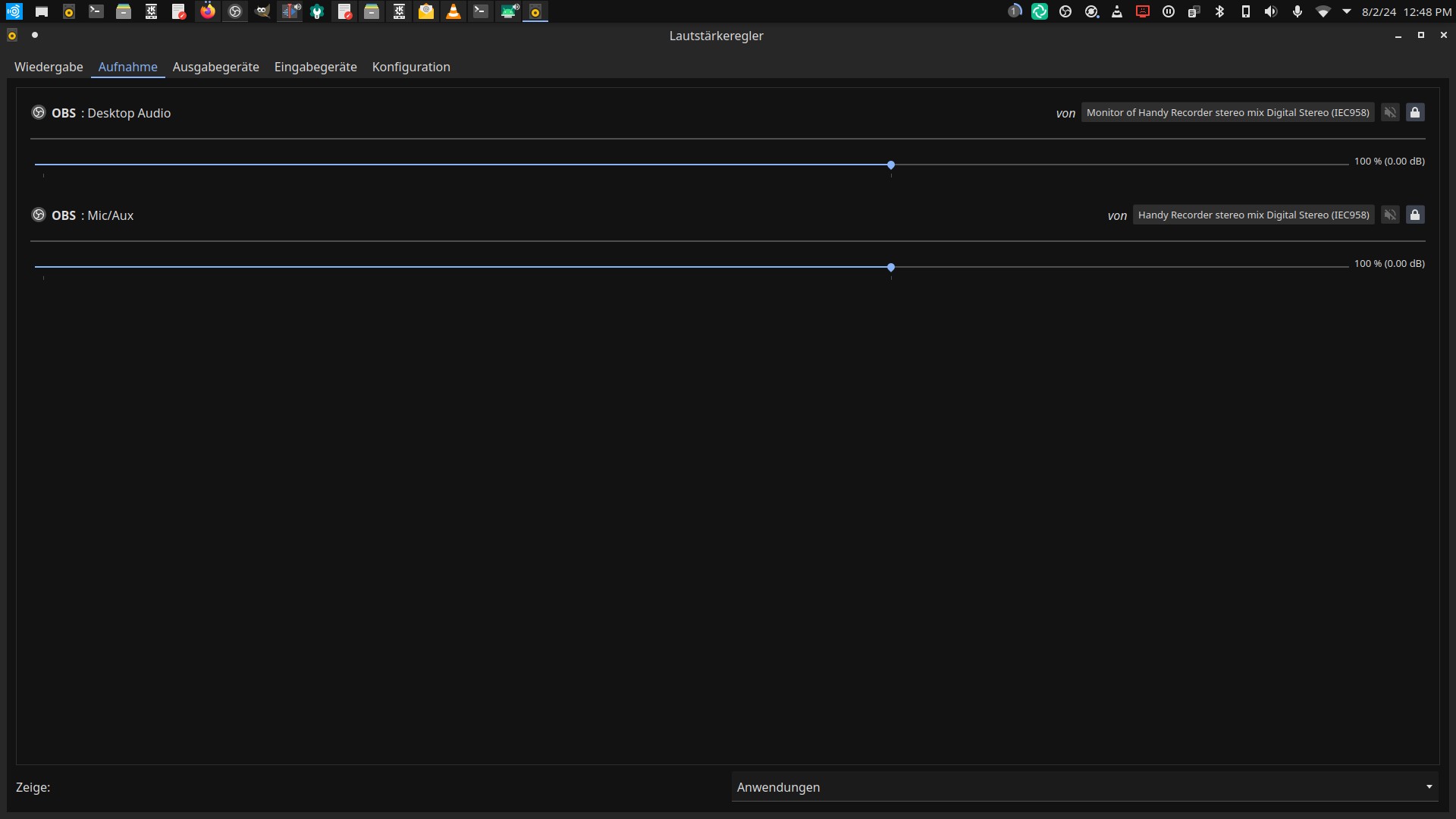The height and width of the screenshot is (819, 1456).
Task: Open the Eingabegeräte tab
Action: click(315, 67)
